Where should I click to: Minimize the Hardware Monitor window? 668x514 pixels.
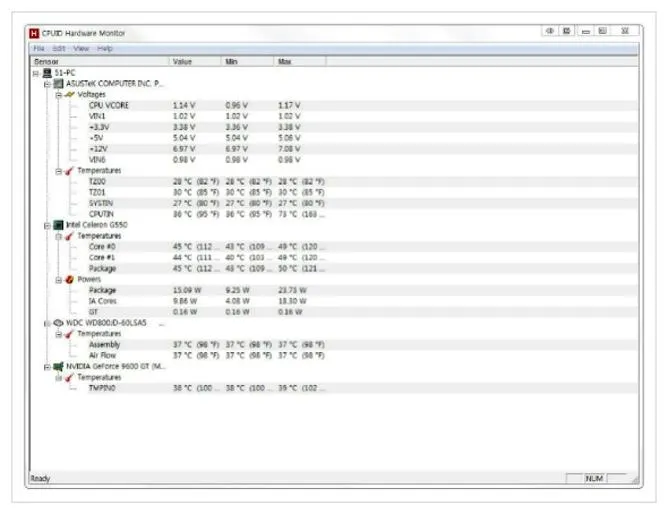(586, 31)
